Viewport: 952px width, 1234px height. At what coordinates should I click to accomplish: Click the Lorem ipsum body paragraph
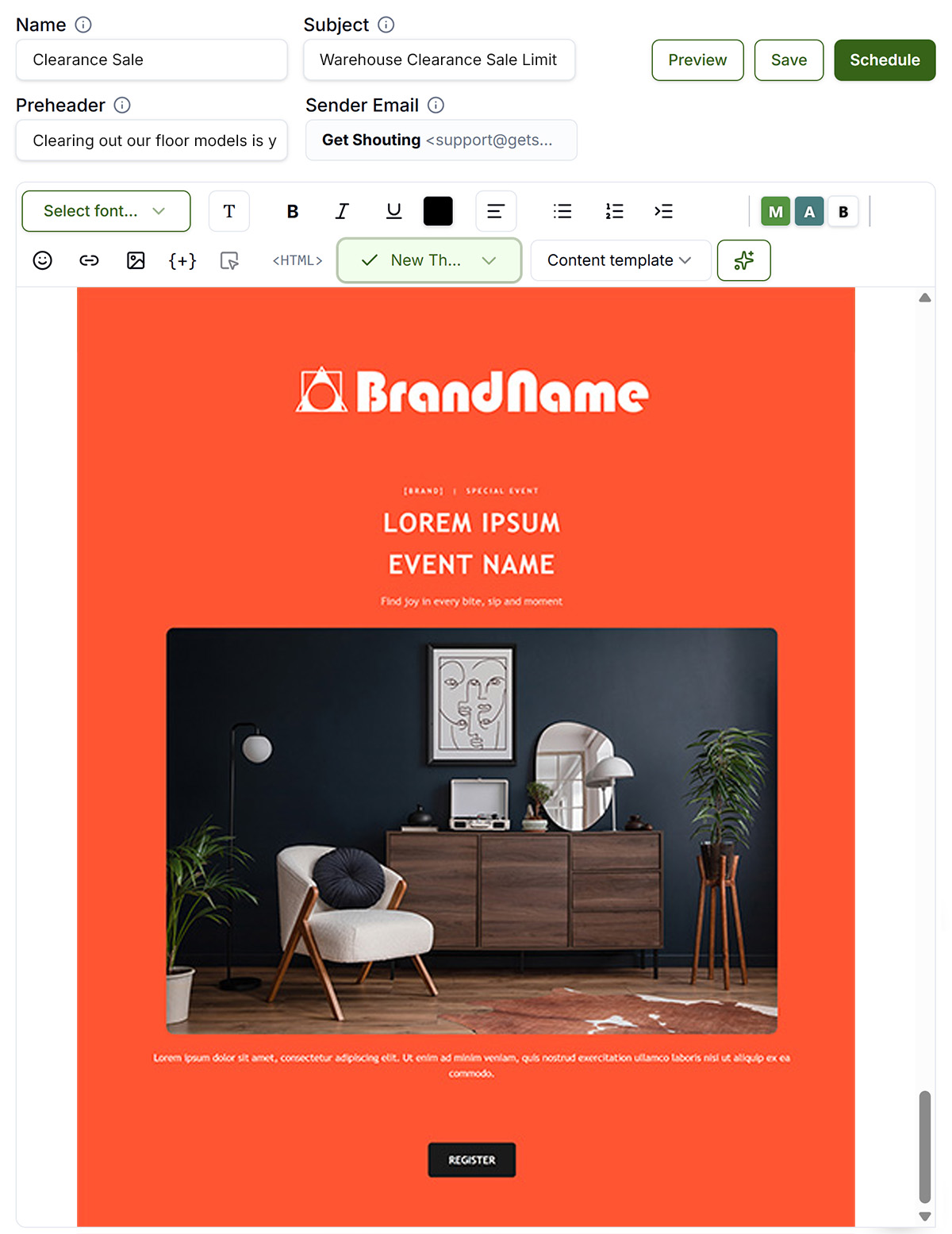pyautogui.click(x=472, y=1066)
